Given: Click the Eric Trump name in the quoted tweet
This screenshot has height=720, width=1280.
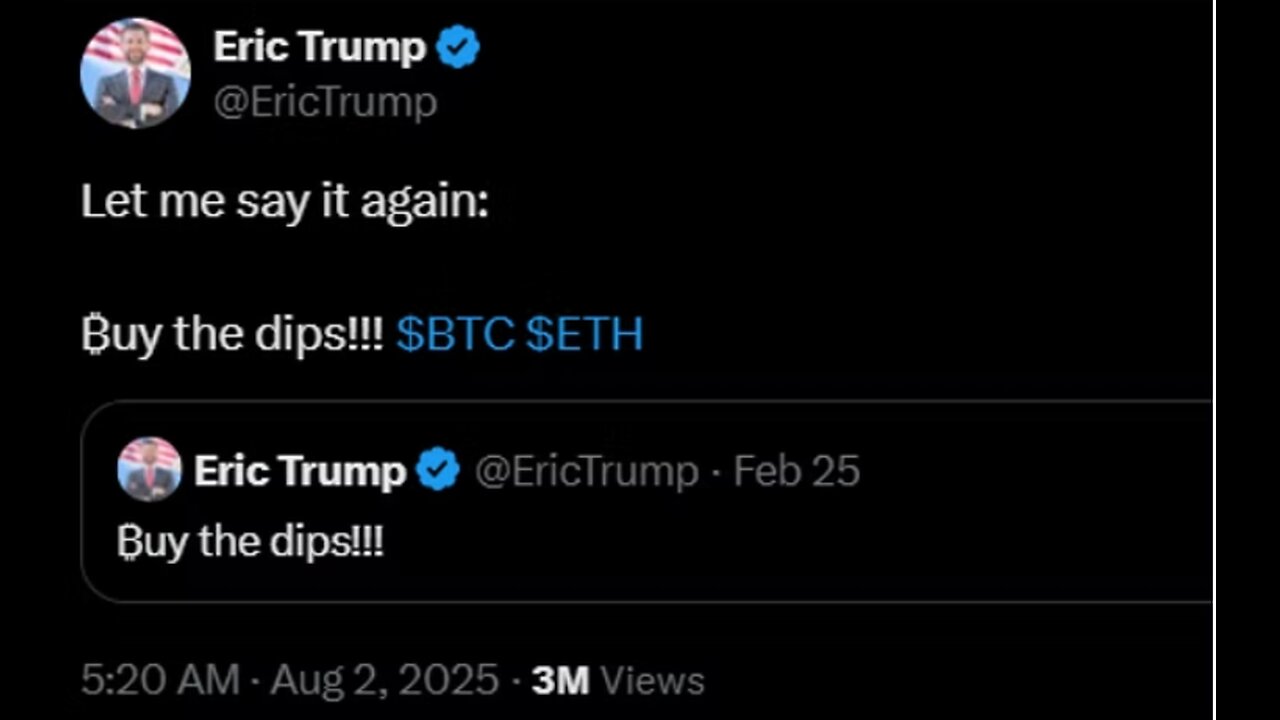Looking at the screenshot, I should [299, 471].
